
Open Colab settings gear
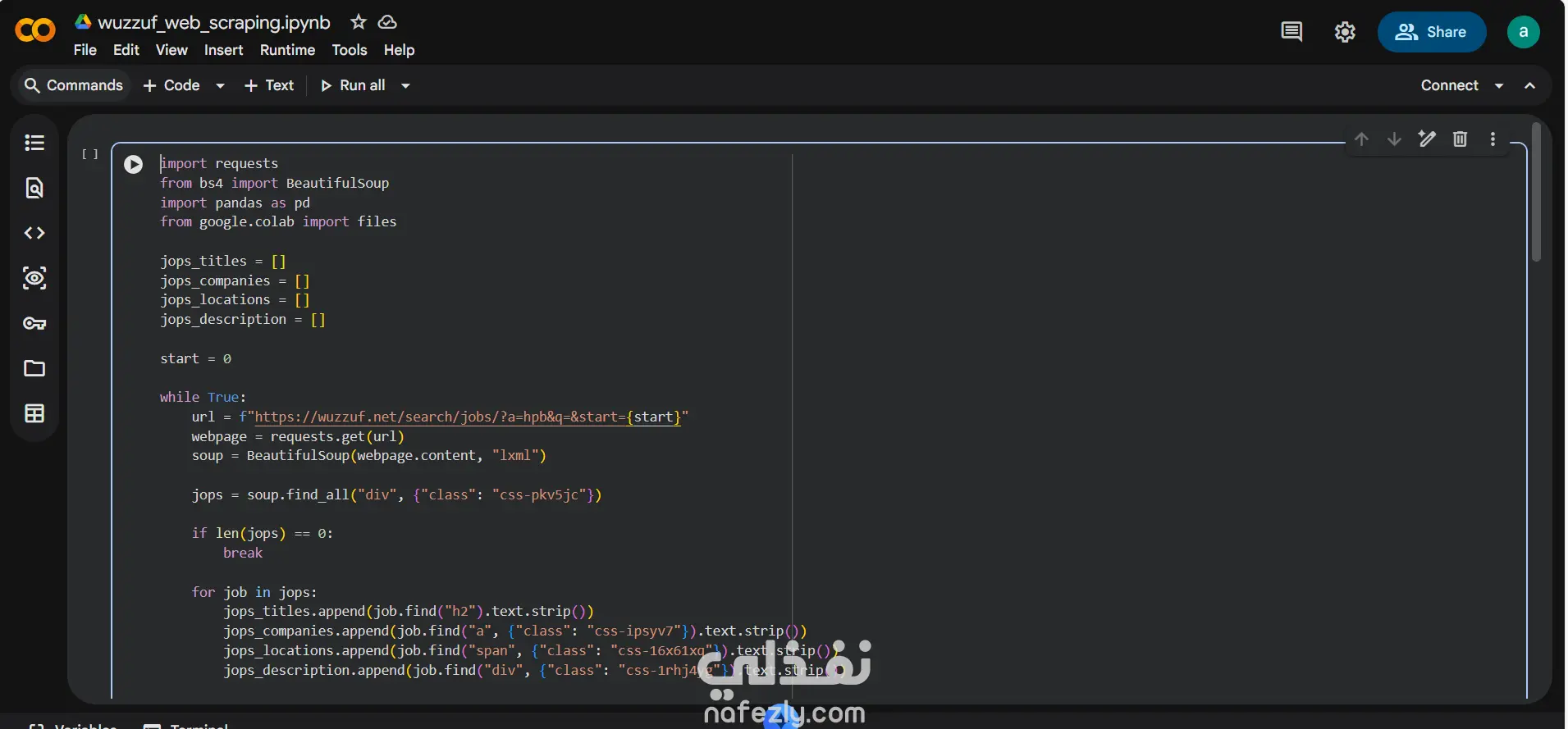point(1345,32)
